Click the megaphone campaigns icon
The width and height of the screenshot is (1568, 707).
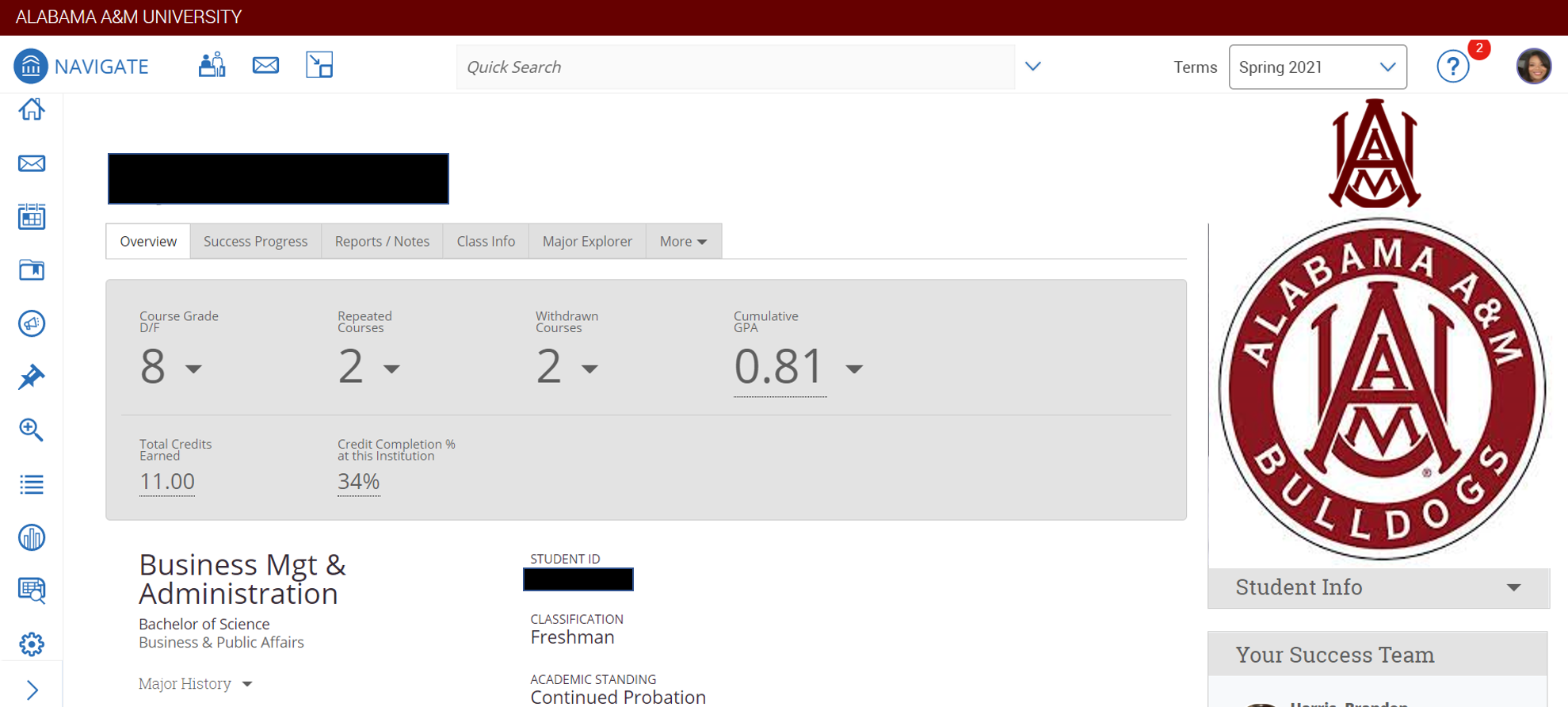pos(32,323)
